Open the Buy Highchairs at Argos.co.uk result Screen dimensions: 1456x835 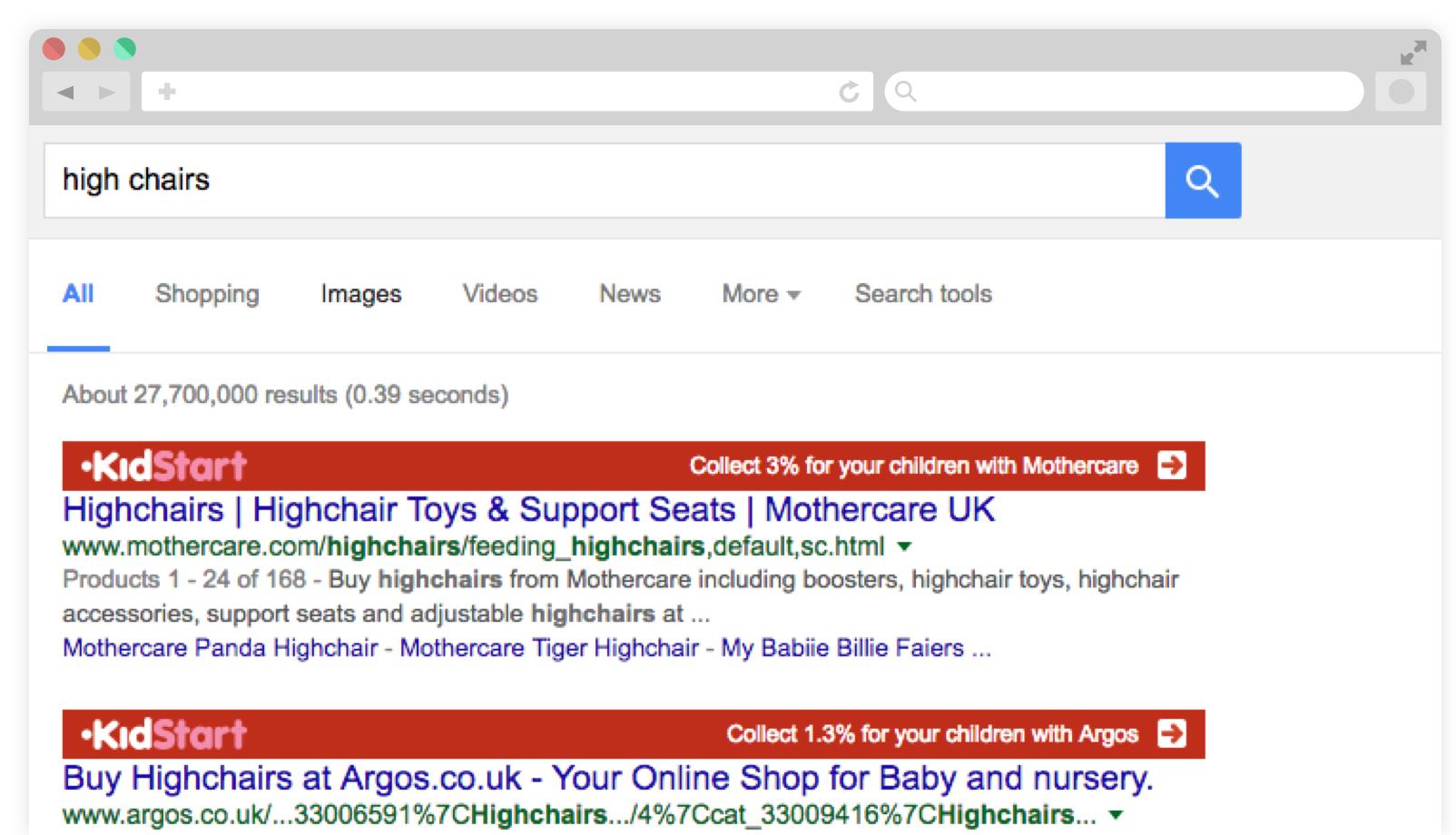click(607, 779)
